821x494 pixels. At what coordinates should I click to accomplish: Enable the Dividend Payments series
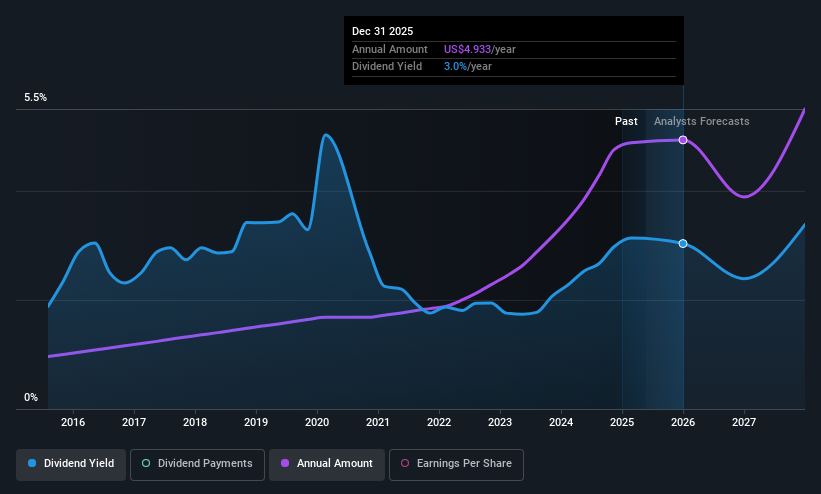(x=197, y=464)
